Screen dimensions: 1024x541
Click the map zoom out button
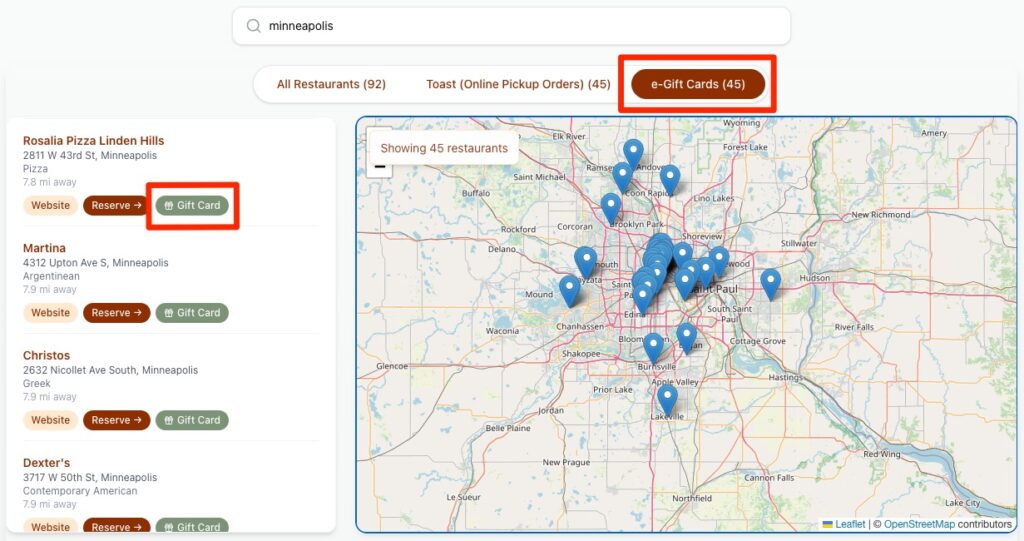coord(380,166)
